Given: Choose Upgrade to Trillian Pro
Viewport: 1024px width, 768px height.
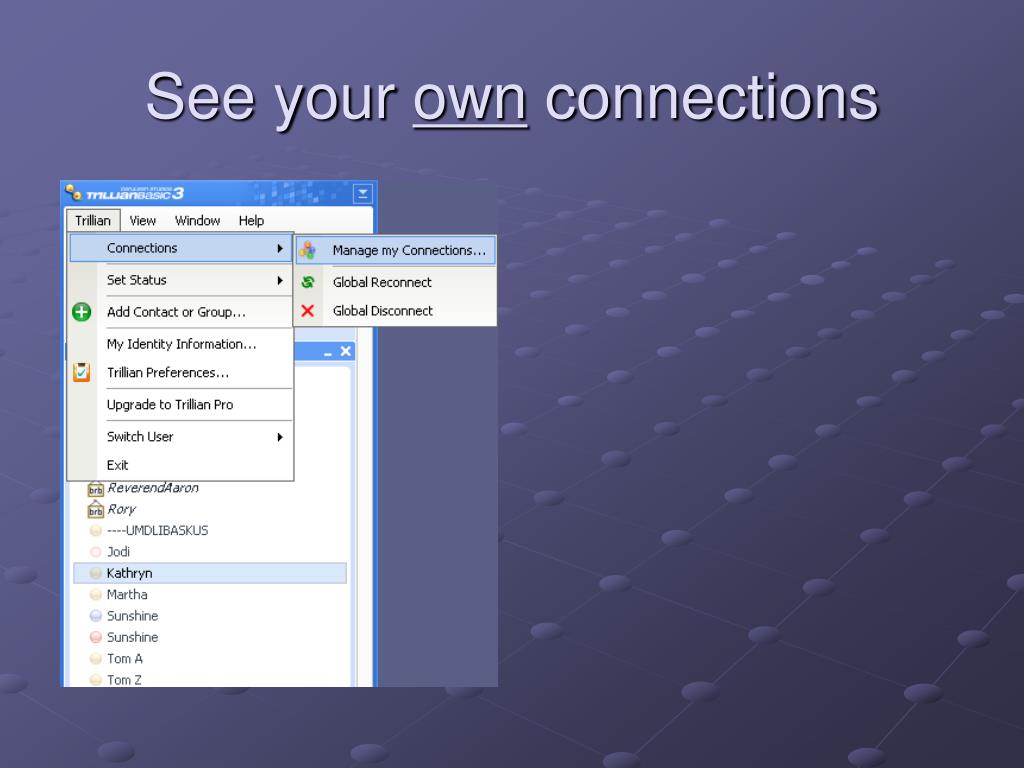Looking at the screenshot, I should pyautogui.click(x=180, y=405).
